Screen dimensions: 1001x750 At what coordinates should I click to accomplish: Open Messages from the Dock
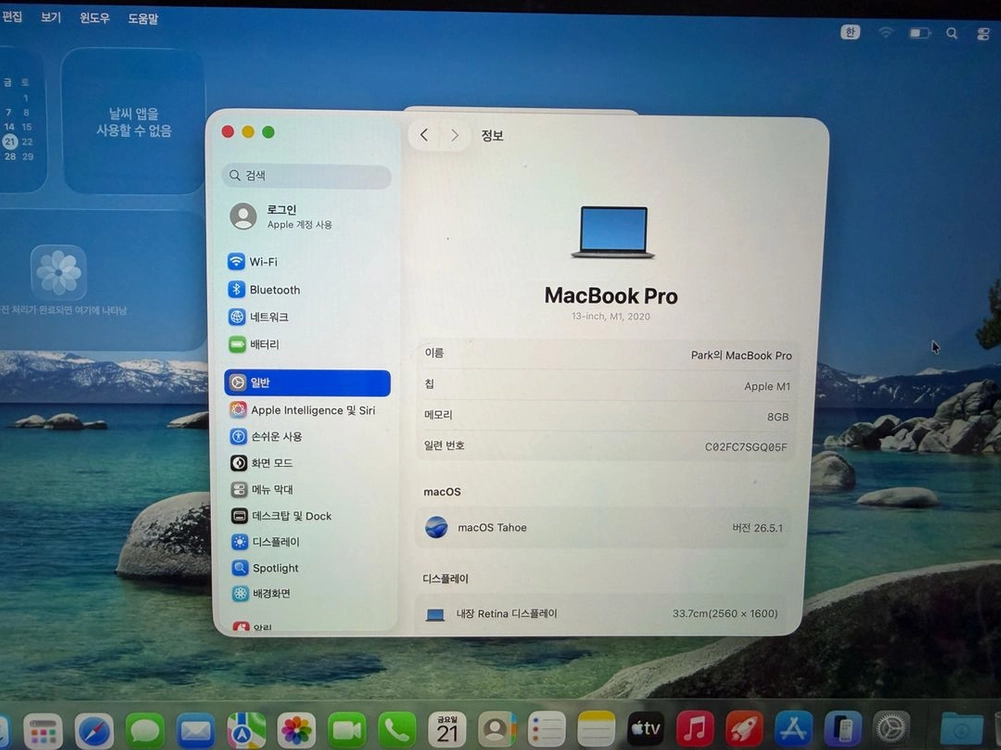coord(144,731)
